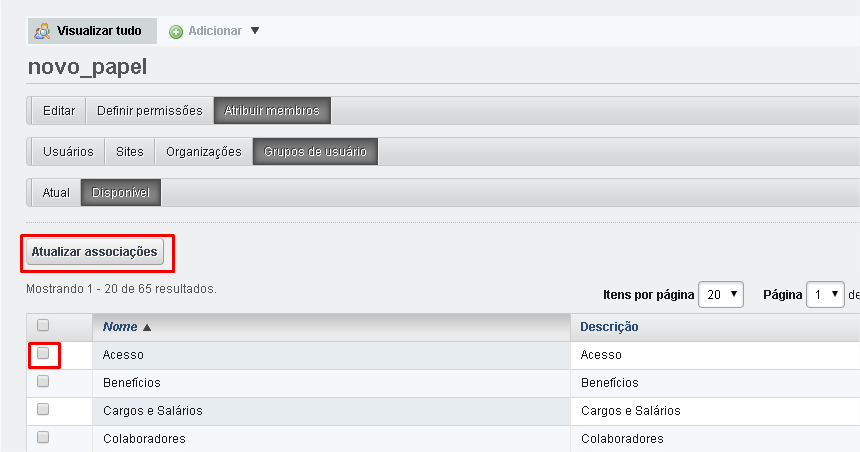The height and width of the screenshot is (452, 860).
Task: Open the Adicionar dropdown menu
Action: click(254, 31)
